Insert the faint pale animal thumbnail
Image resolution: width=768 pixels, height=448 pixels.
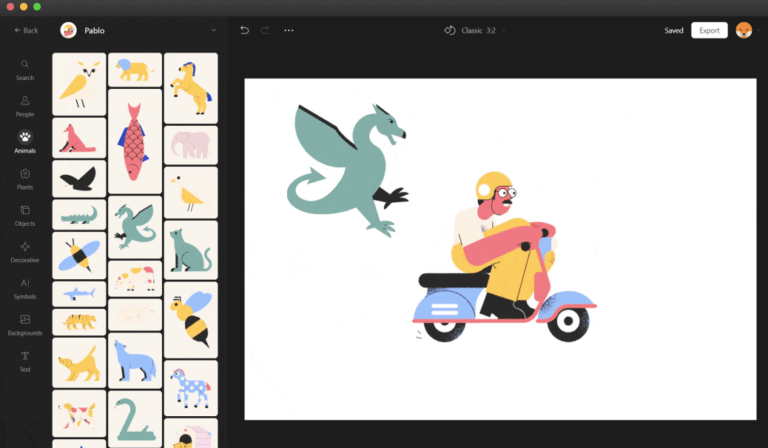(x=135, y=315)
